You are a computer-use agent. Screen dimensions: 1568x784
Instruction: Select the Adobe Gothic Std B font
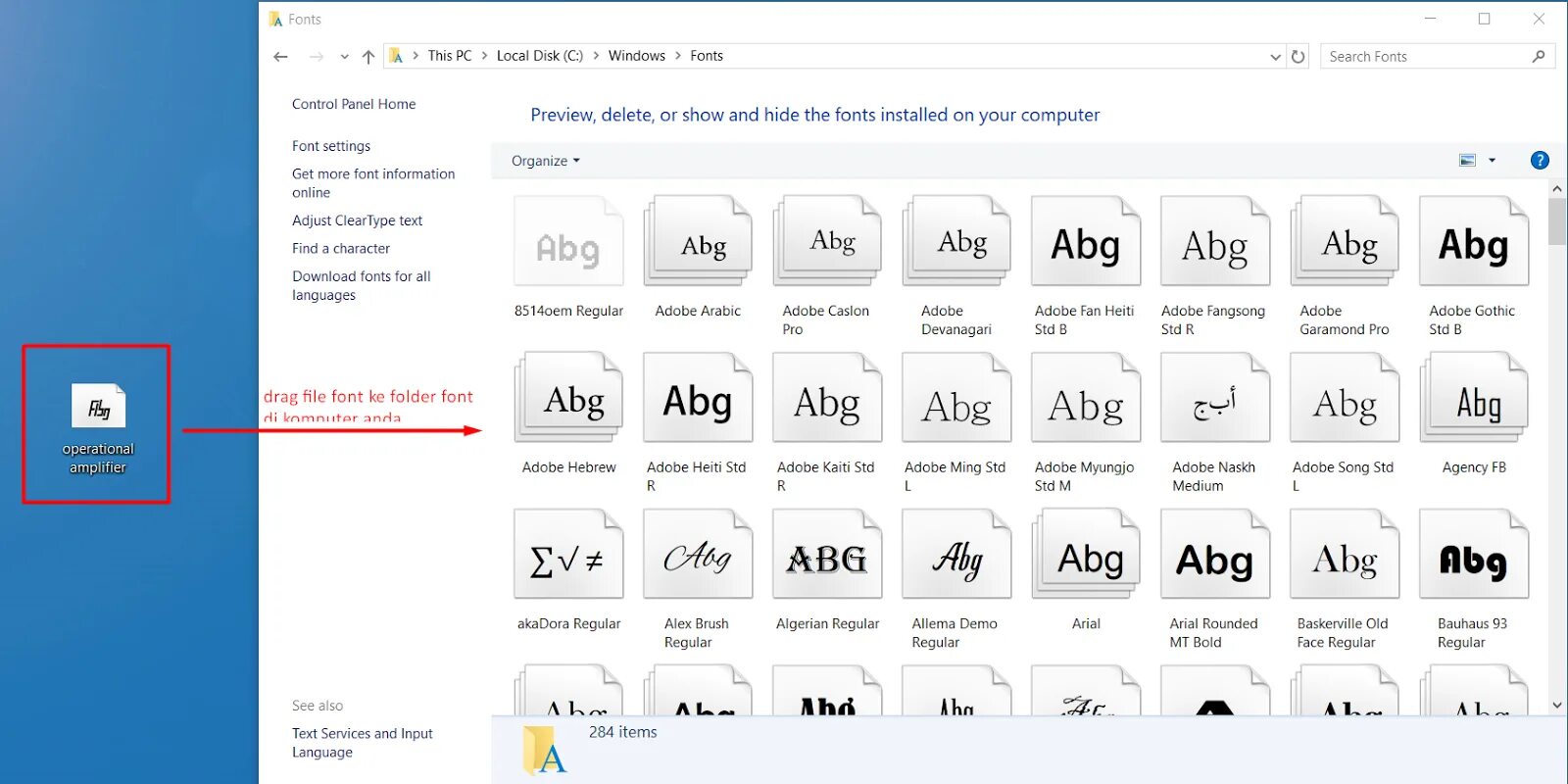point(1474,241)
